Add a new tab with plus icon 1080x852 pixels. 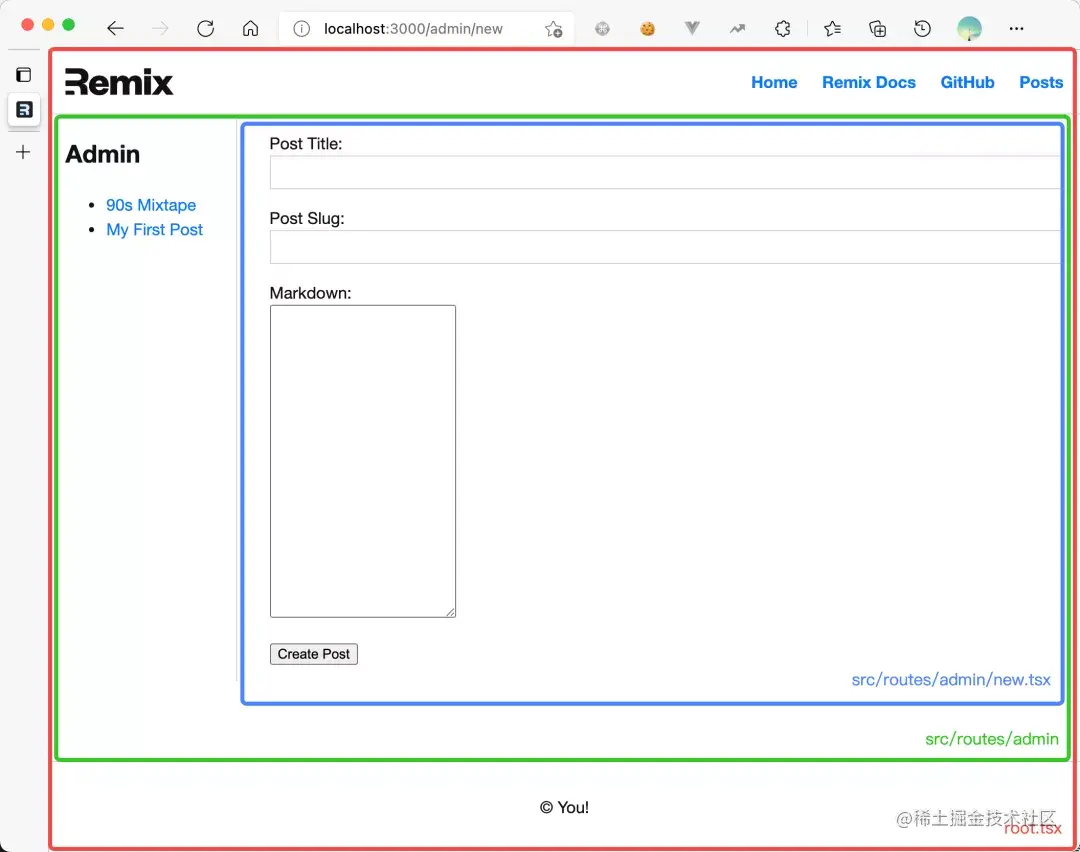[x=23, y=152]
